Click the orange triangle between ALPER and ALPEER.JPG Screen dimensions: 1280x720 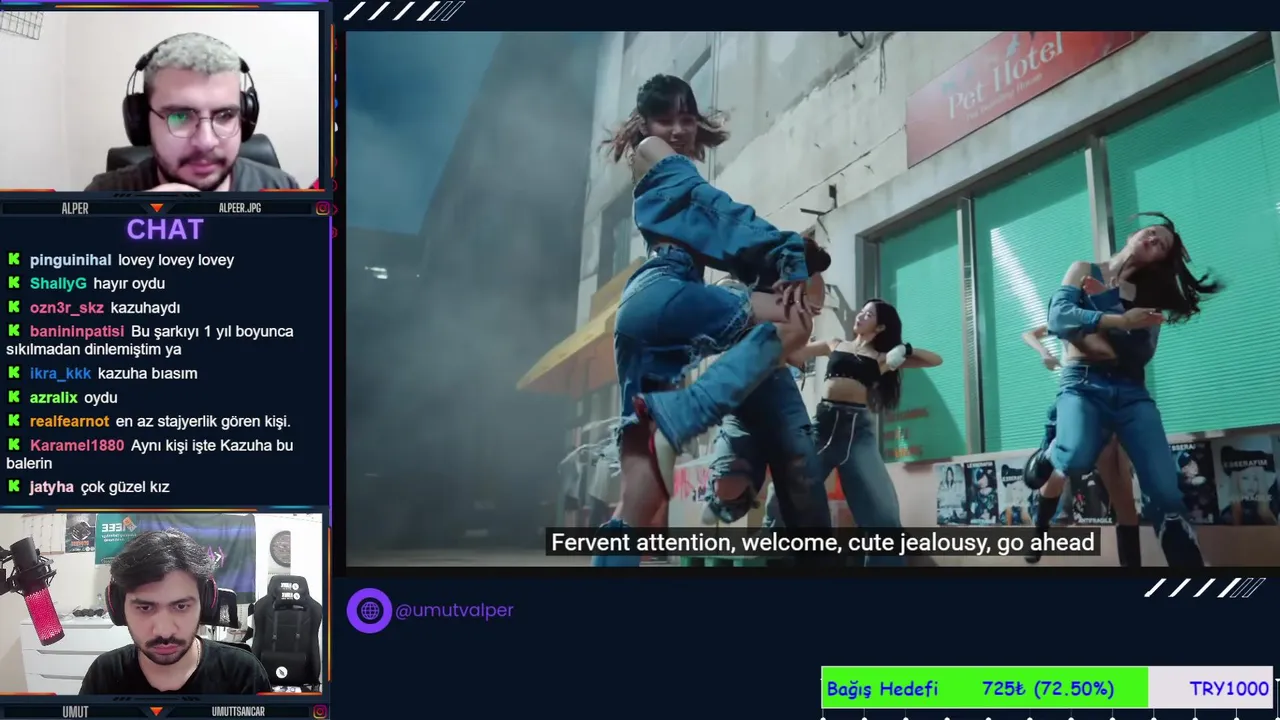[x=156, y=208]
